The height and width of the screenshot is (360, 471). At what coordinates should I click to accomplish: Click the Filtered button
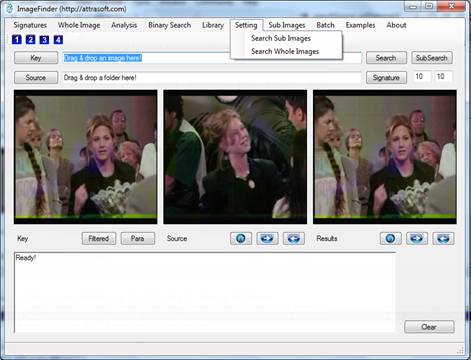pos(99,238)
